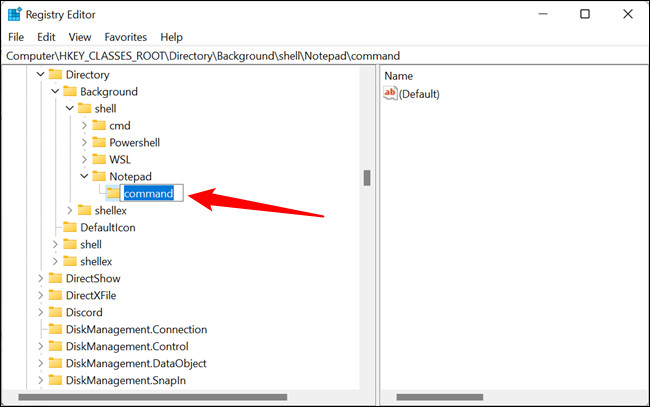Expand the DirectXFile key
Viewport: 650px width, 407px height.
(x=40, y=296)
